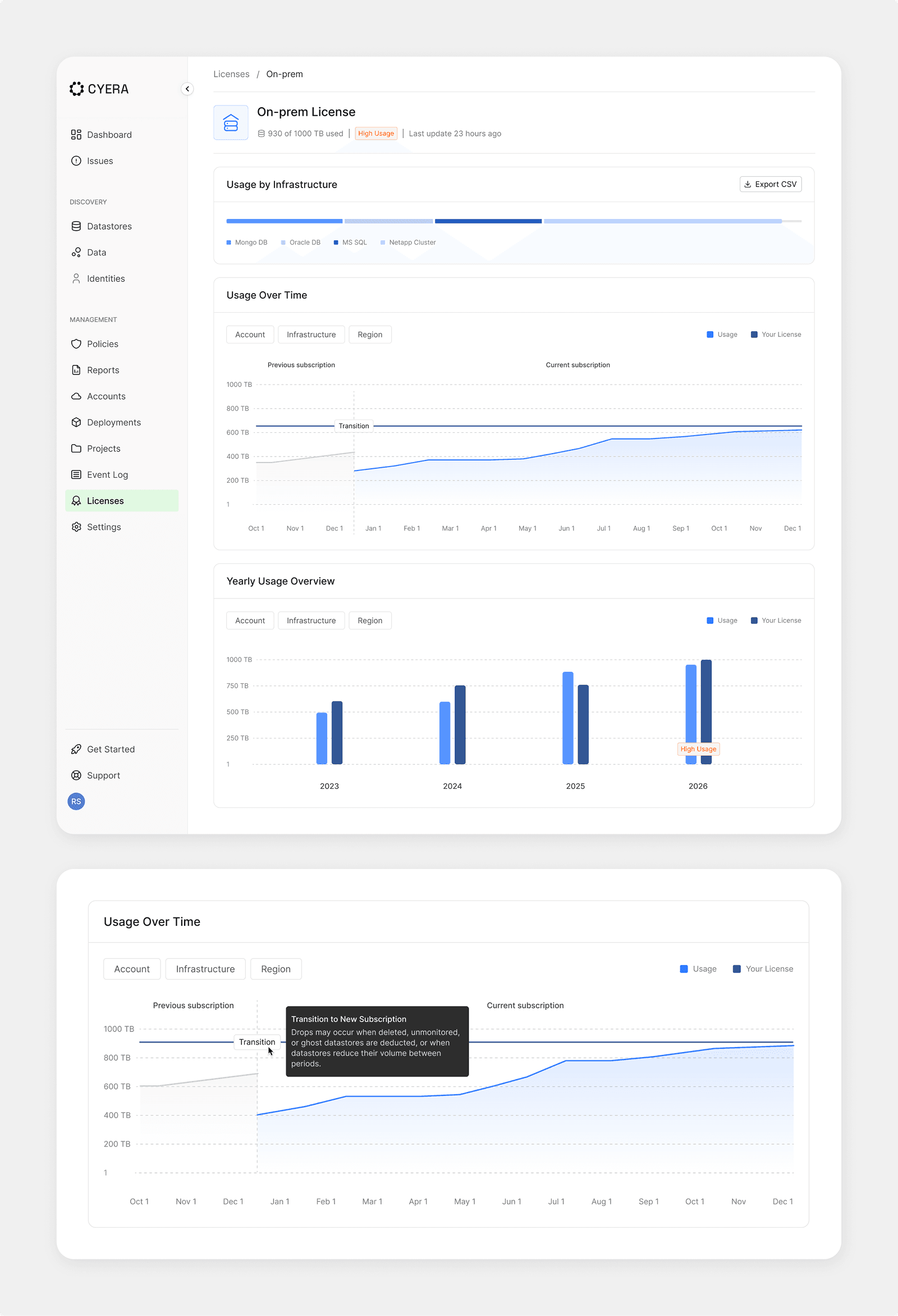Viewport: 898px width, 1316px height.
Task: Open Reports using its document icon
Action: [x=76, y=370]
